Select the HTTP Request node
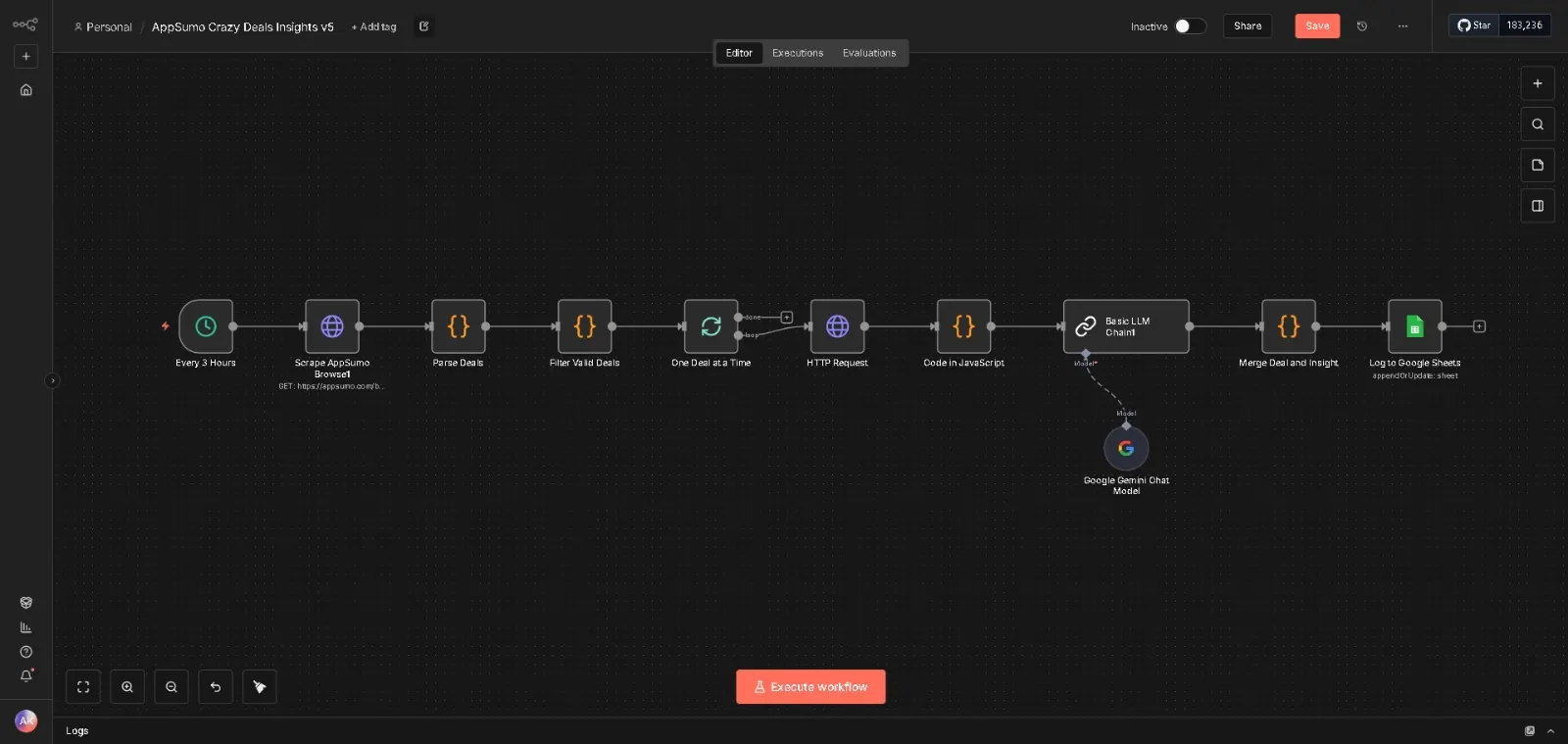Viewport: 1568px width, 744px height. (x=838, y=326)
